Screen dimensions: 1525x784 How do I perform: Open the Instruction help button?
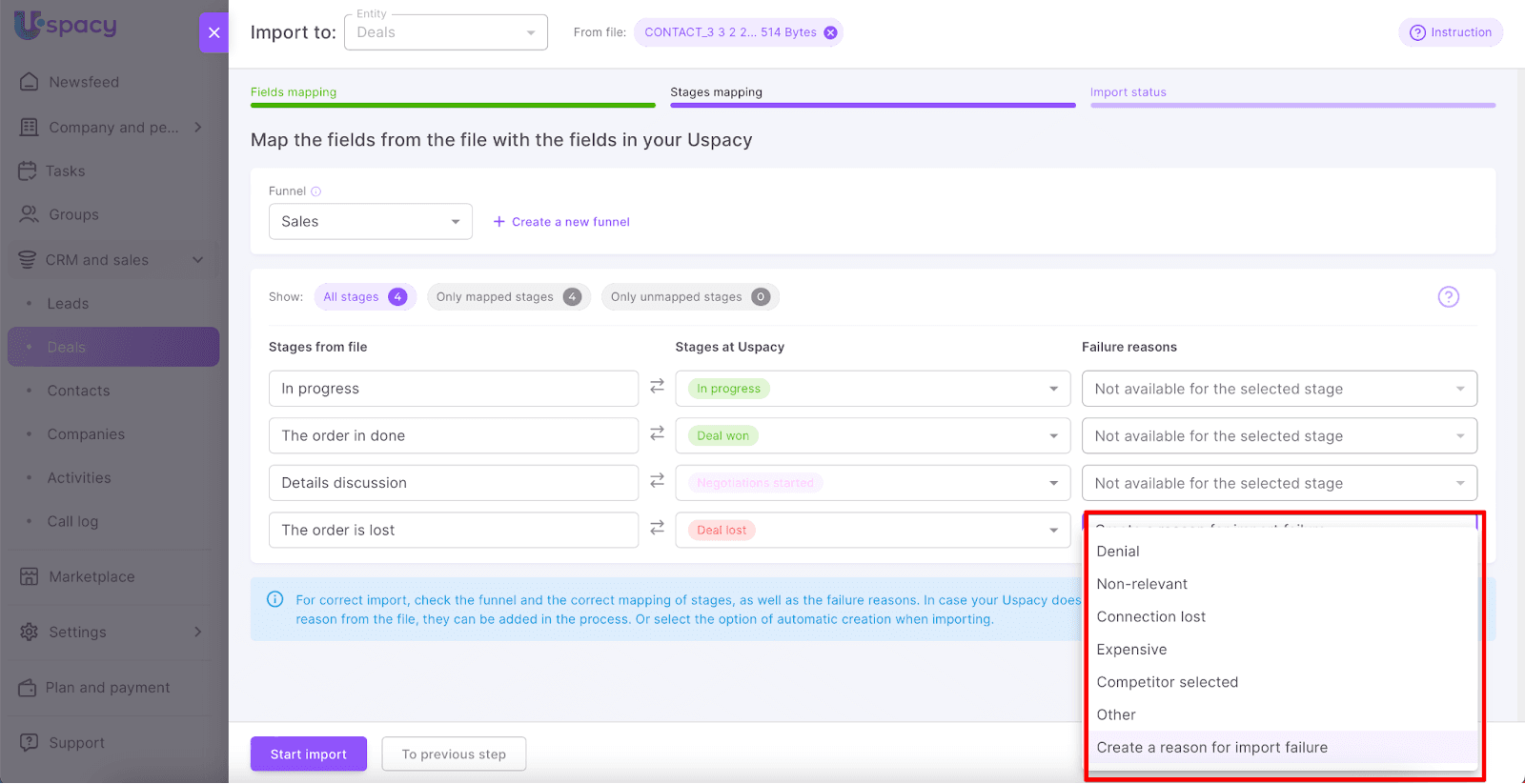[1450, 32]
